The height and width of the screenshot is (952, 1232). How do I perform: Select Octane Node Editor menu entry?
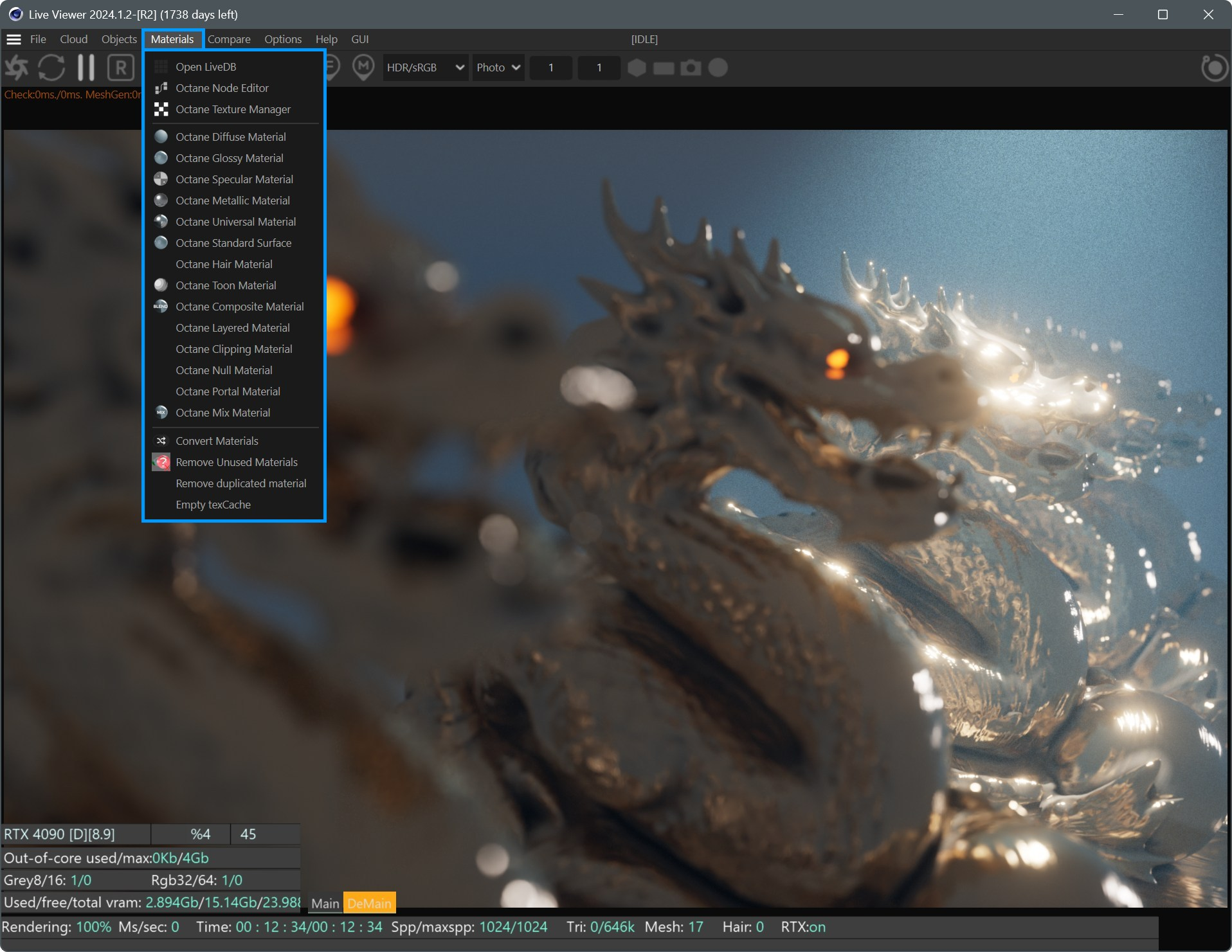222,88
